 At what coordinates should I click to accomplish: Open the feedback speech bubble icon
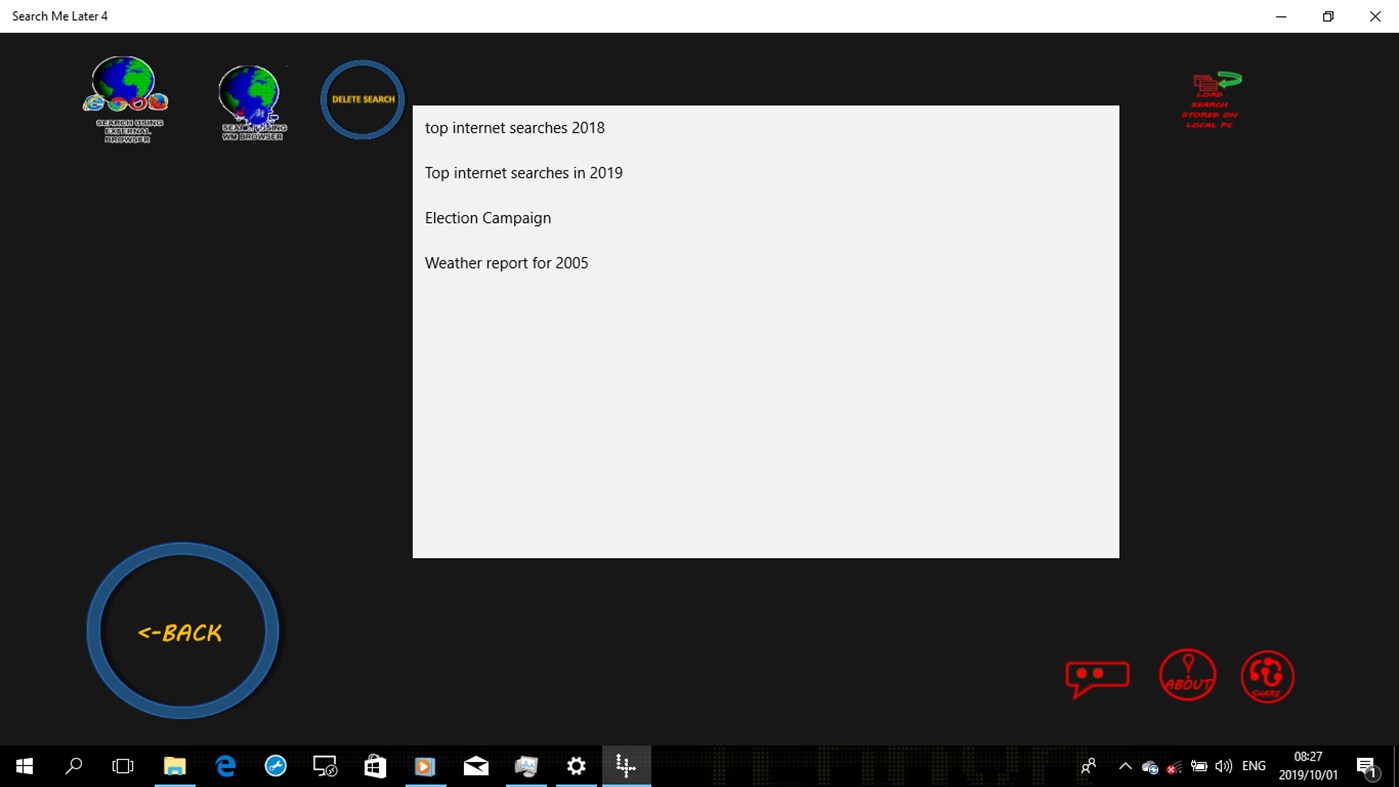(1096, 676)
